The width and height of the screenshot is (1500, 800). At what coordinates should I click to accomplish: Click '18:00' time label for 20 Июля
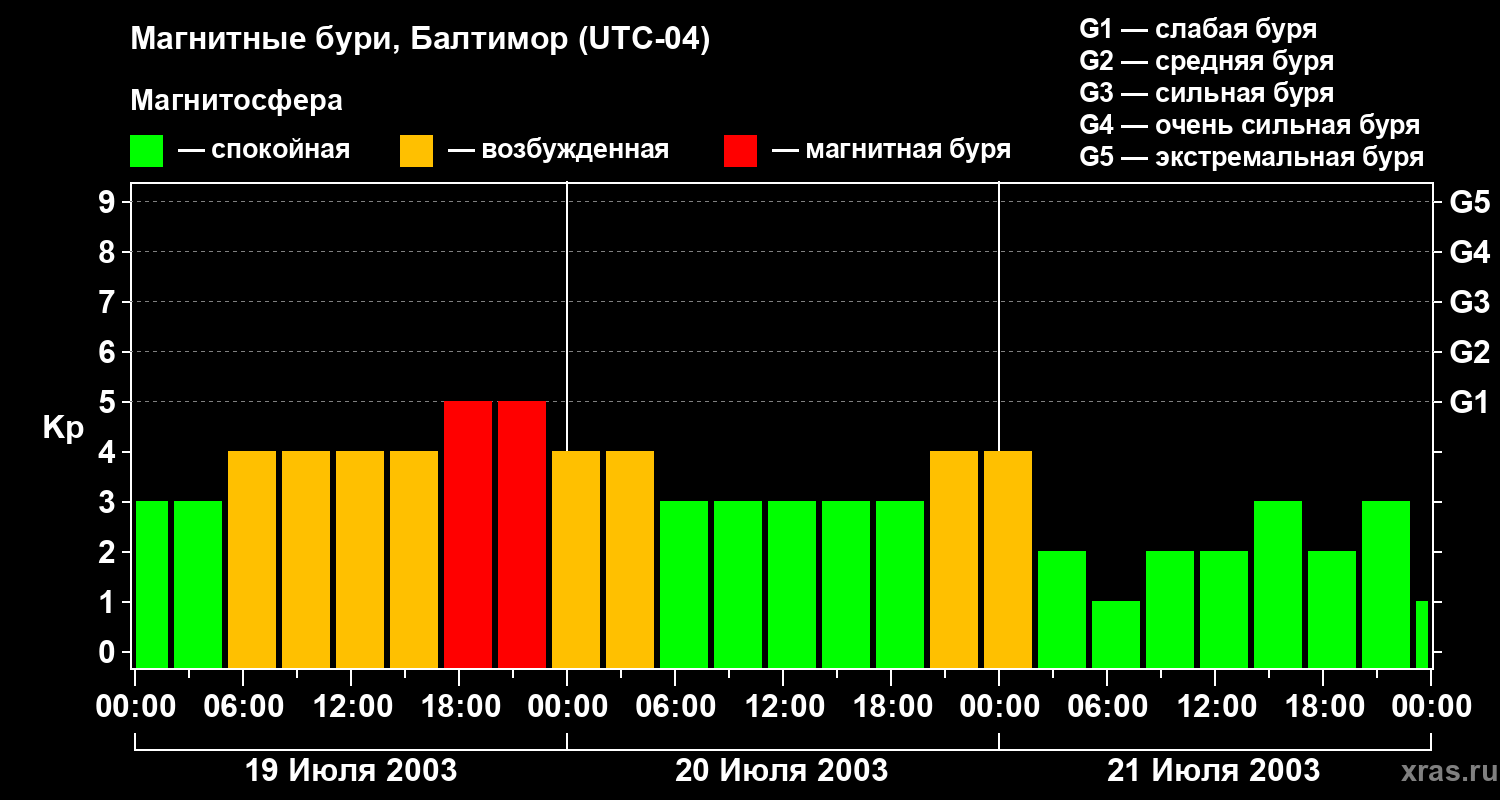[x=891, y=707]
